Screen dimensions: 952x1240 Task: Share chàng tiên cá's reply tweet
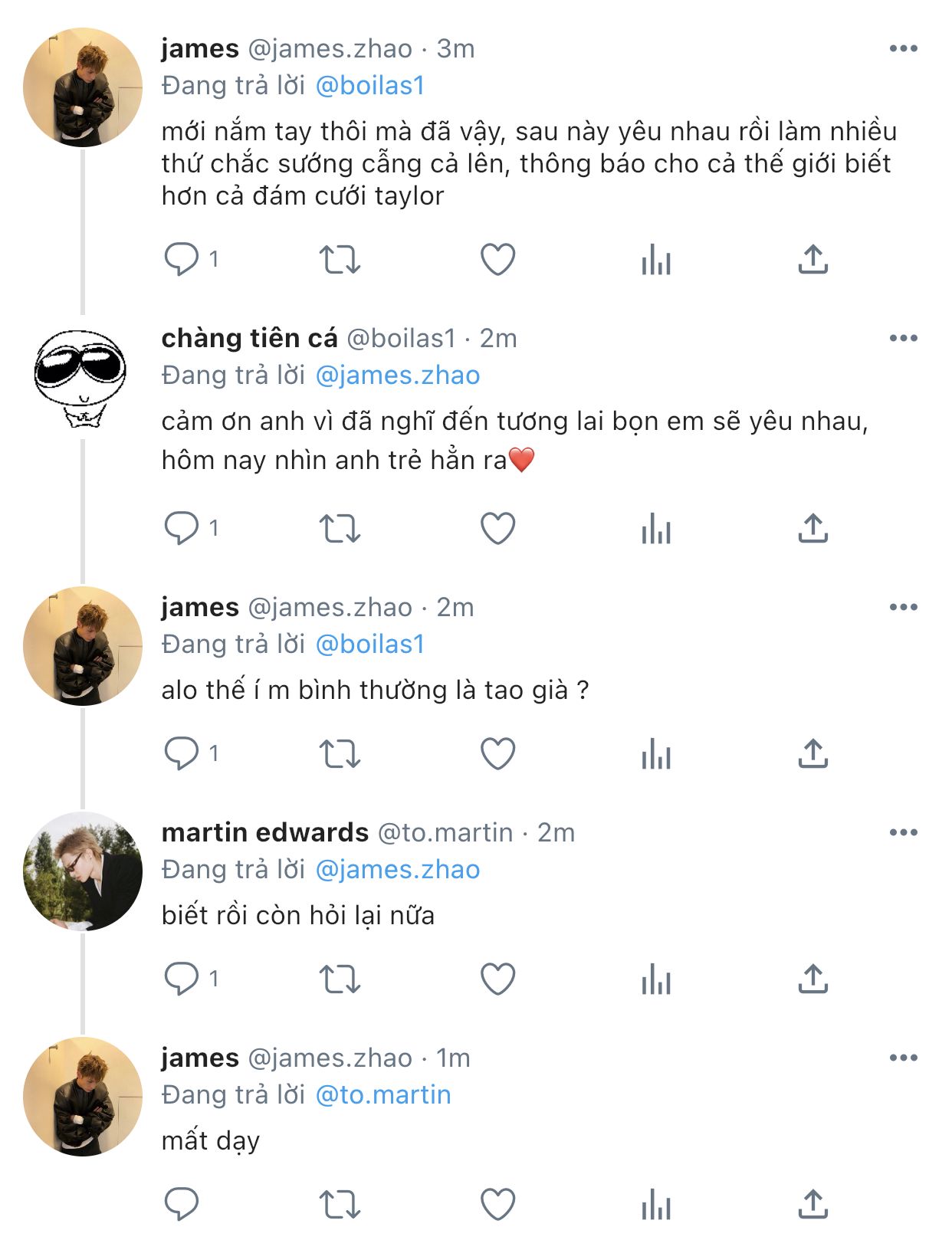(813, 528)
